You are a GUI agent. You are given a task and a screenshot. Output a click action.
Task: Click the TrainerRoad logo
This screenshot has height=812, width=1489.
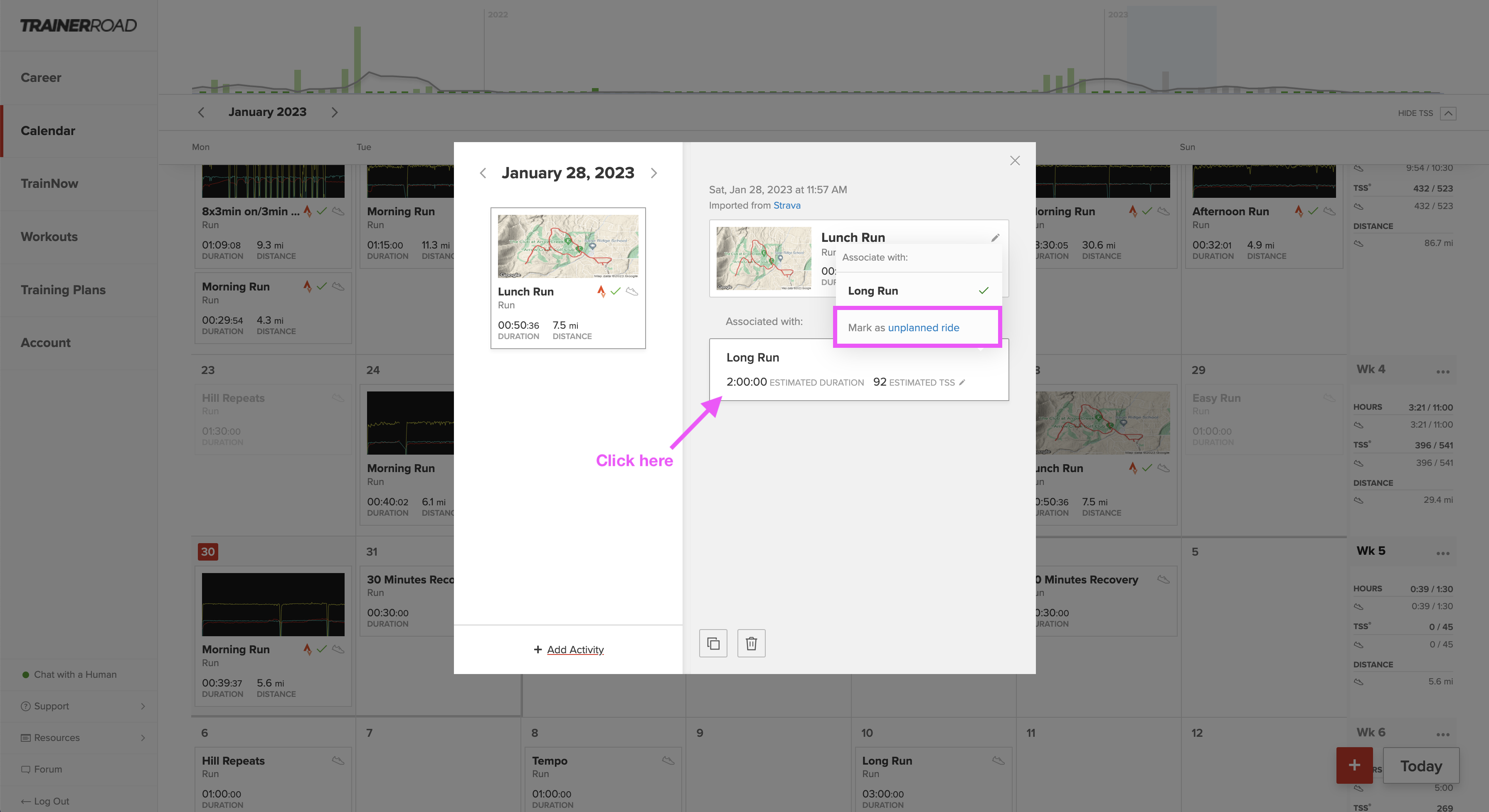(79, 25)
